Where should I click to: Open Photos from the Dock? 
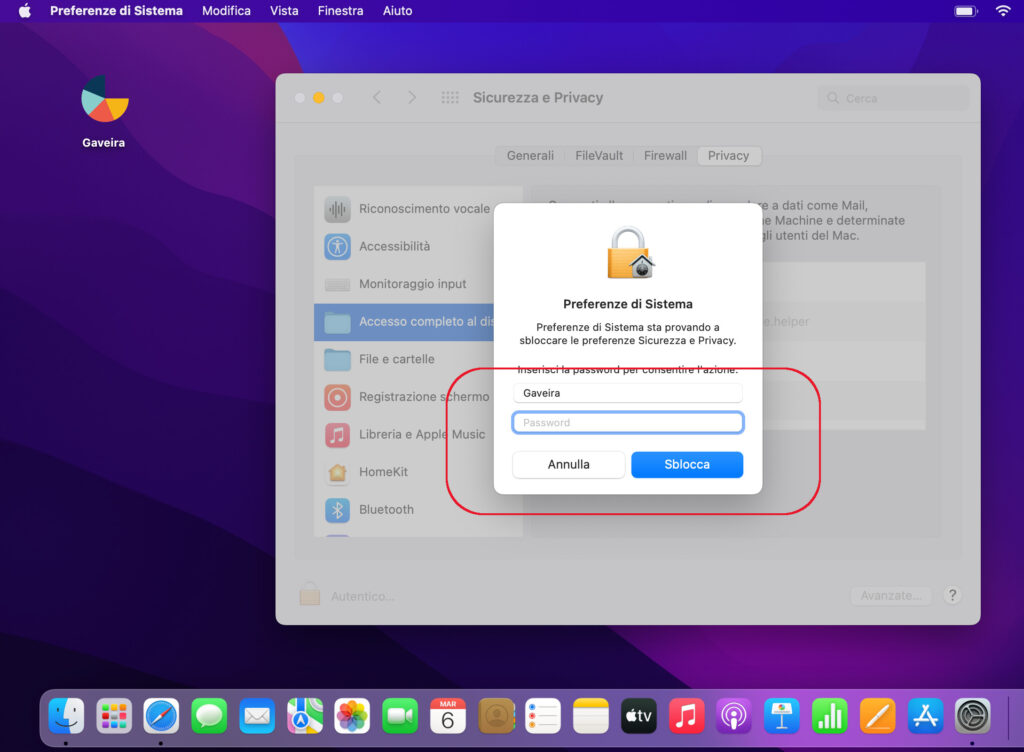click(x=352, y=715)
